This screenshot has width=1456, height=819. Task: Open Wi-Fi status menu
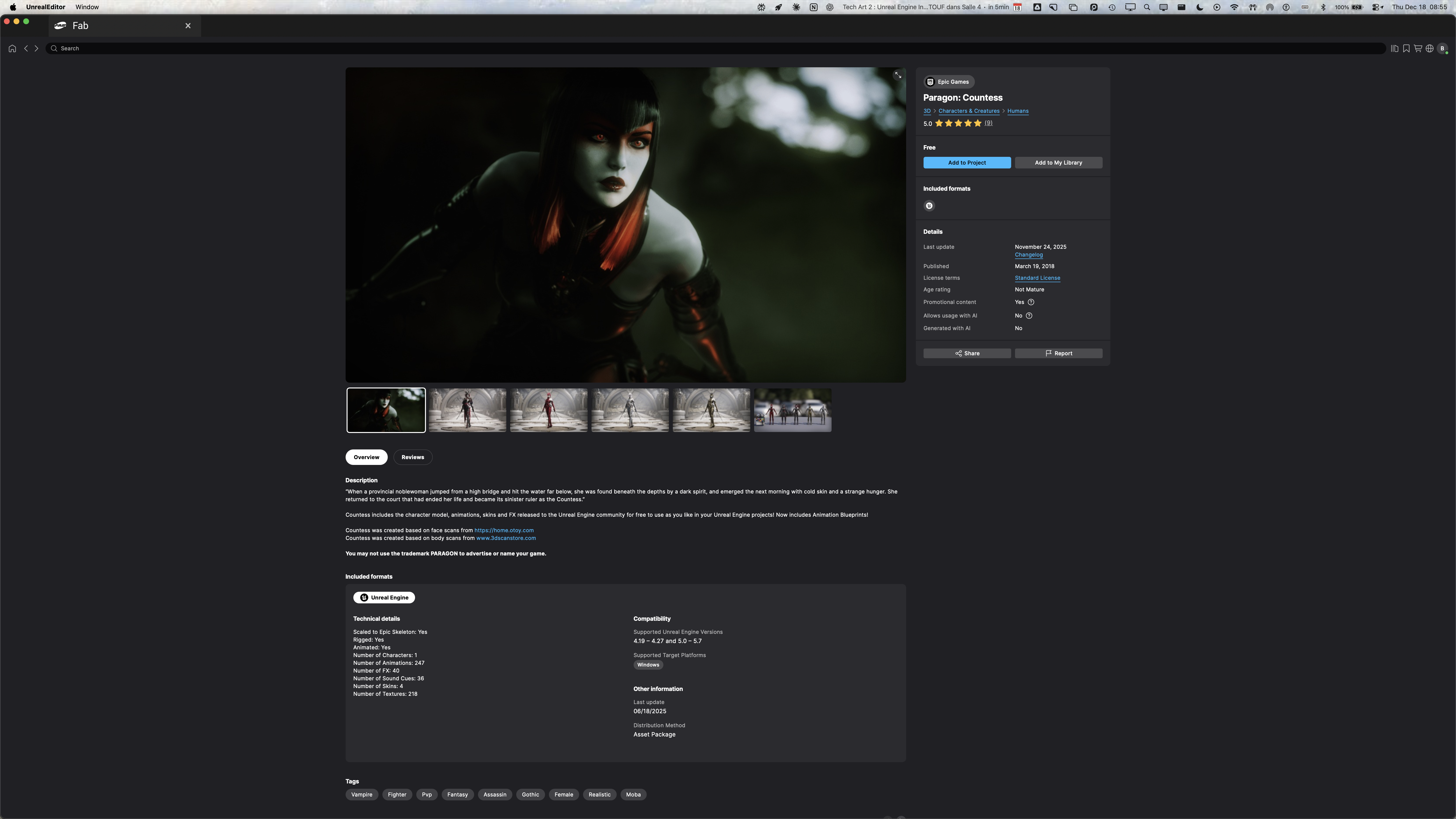[x=1235, y=7]
